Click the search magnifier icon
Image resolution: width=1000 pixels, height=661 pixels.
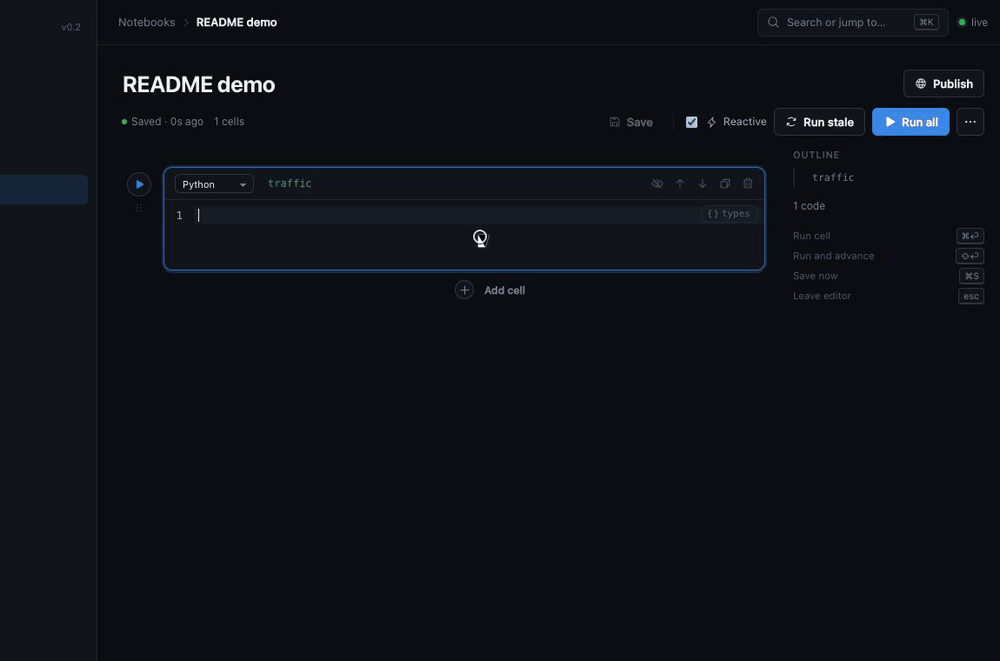[x=773, y=22]
